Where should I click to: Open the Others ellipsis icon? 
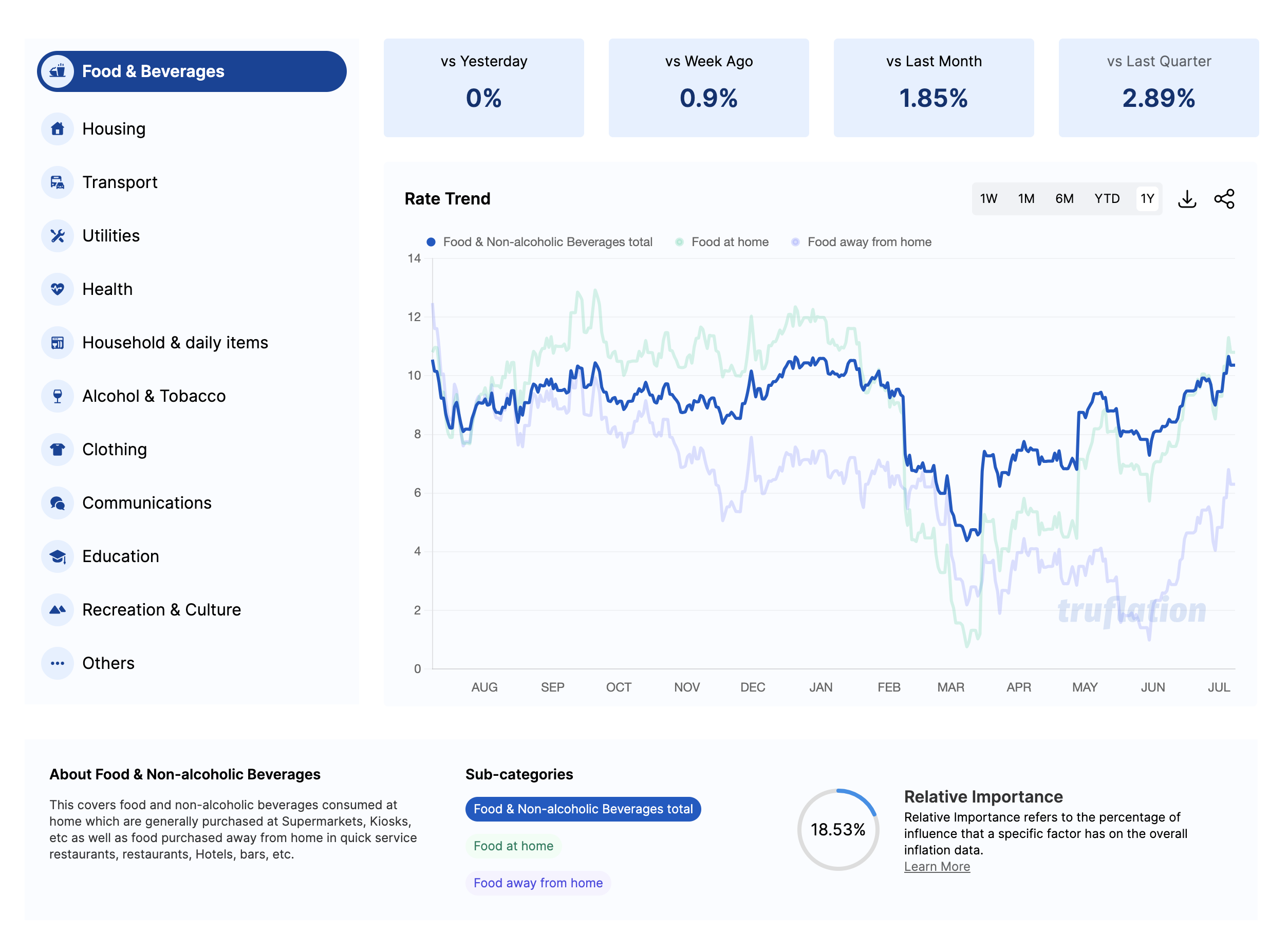(x=58, y=663)
